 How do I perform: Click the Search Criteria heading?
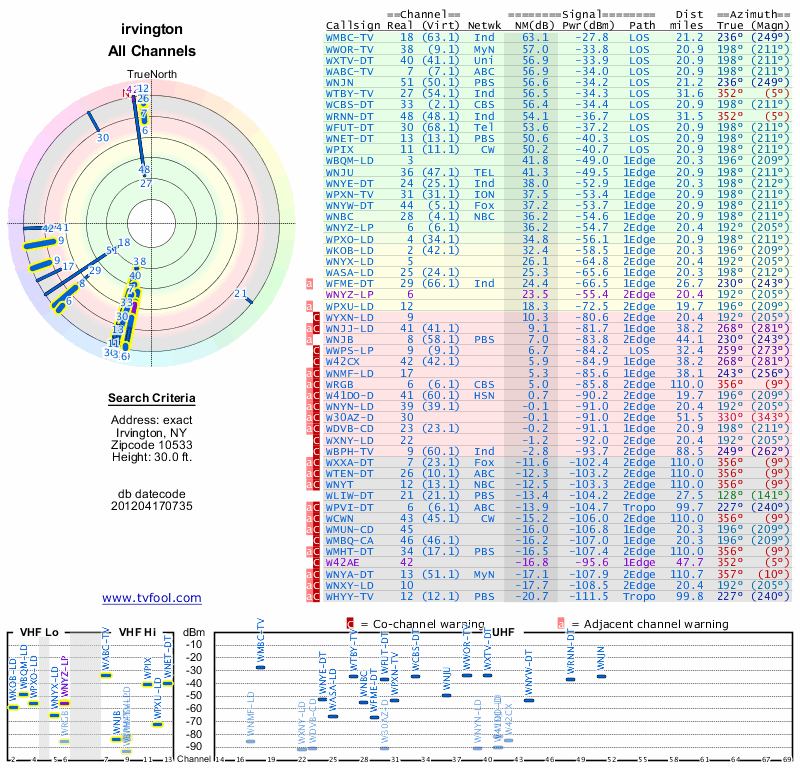pos(152,398)
